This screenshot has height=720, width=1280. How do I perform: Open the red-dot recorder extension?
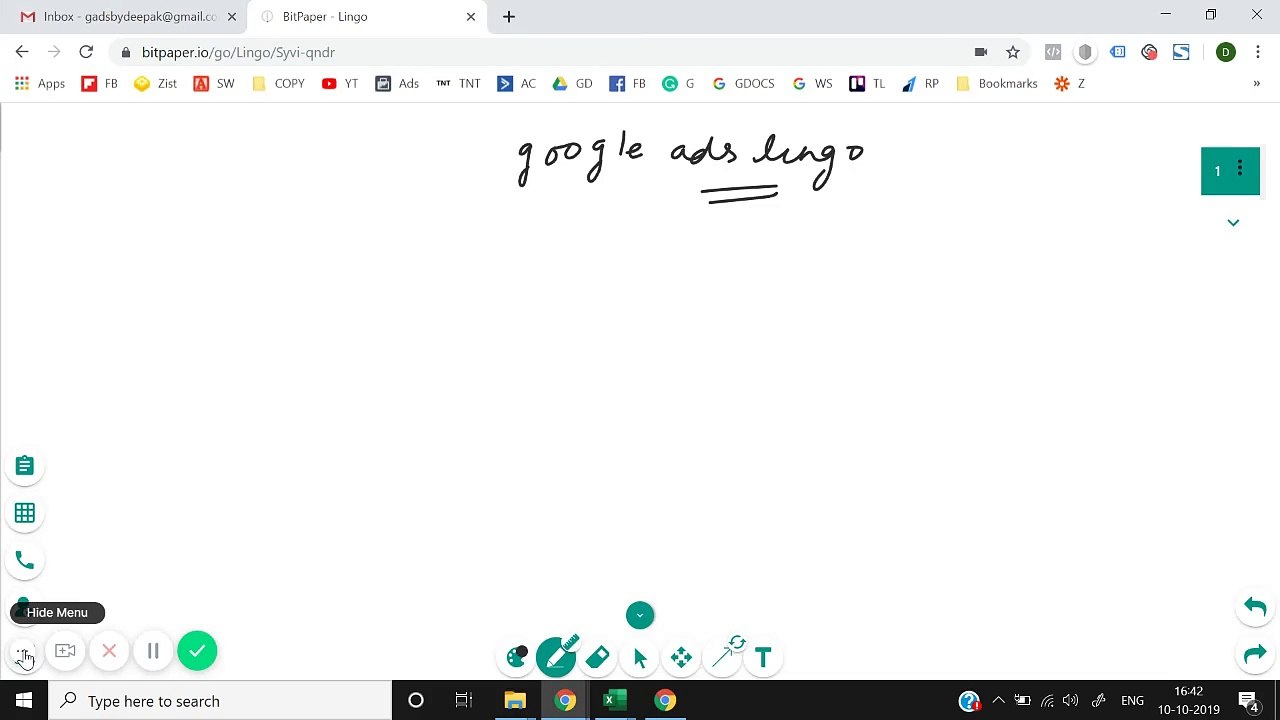click(1149, 52)
